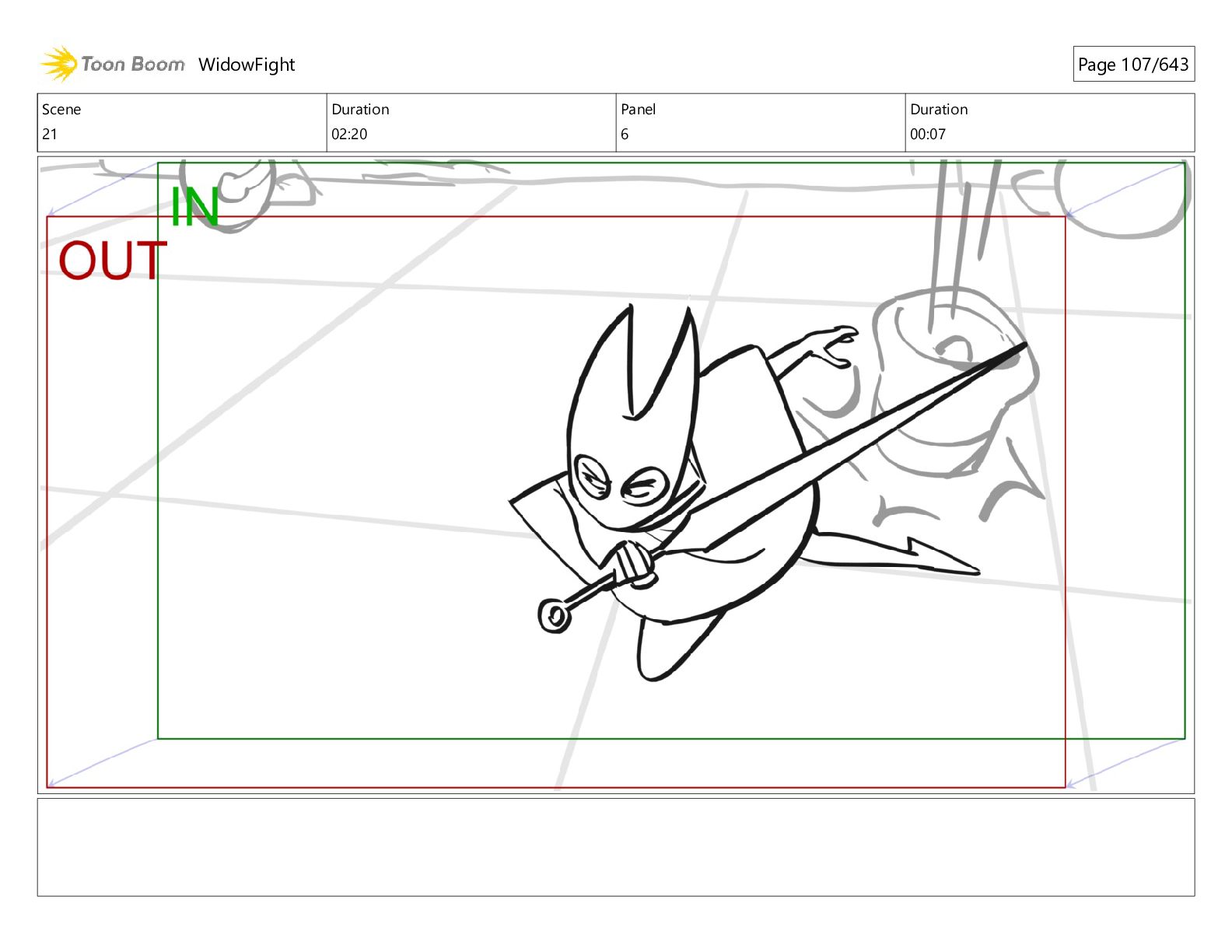This screenshot has width=1232, height=952.
Task: Click the ring handle of the needle
Action: [555, 615]
